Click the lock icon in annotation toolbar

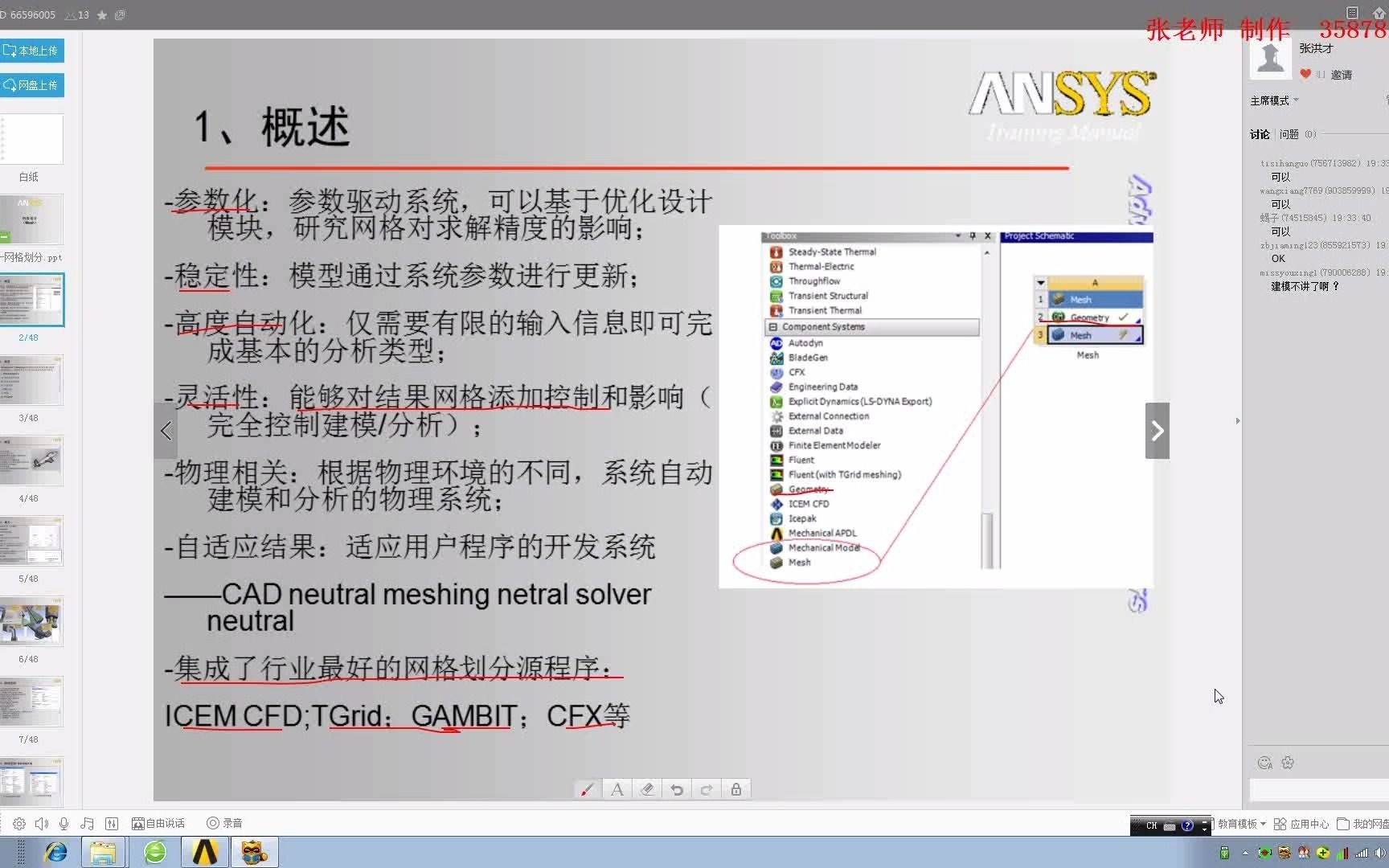click(x=736, y=789)
